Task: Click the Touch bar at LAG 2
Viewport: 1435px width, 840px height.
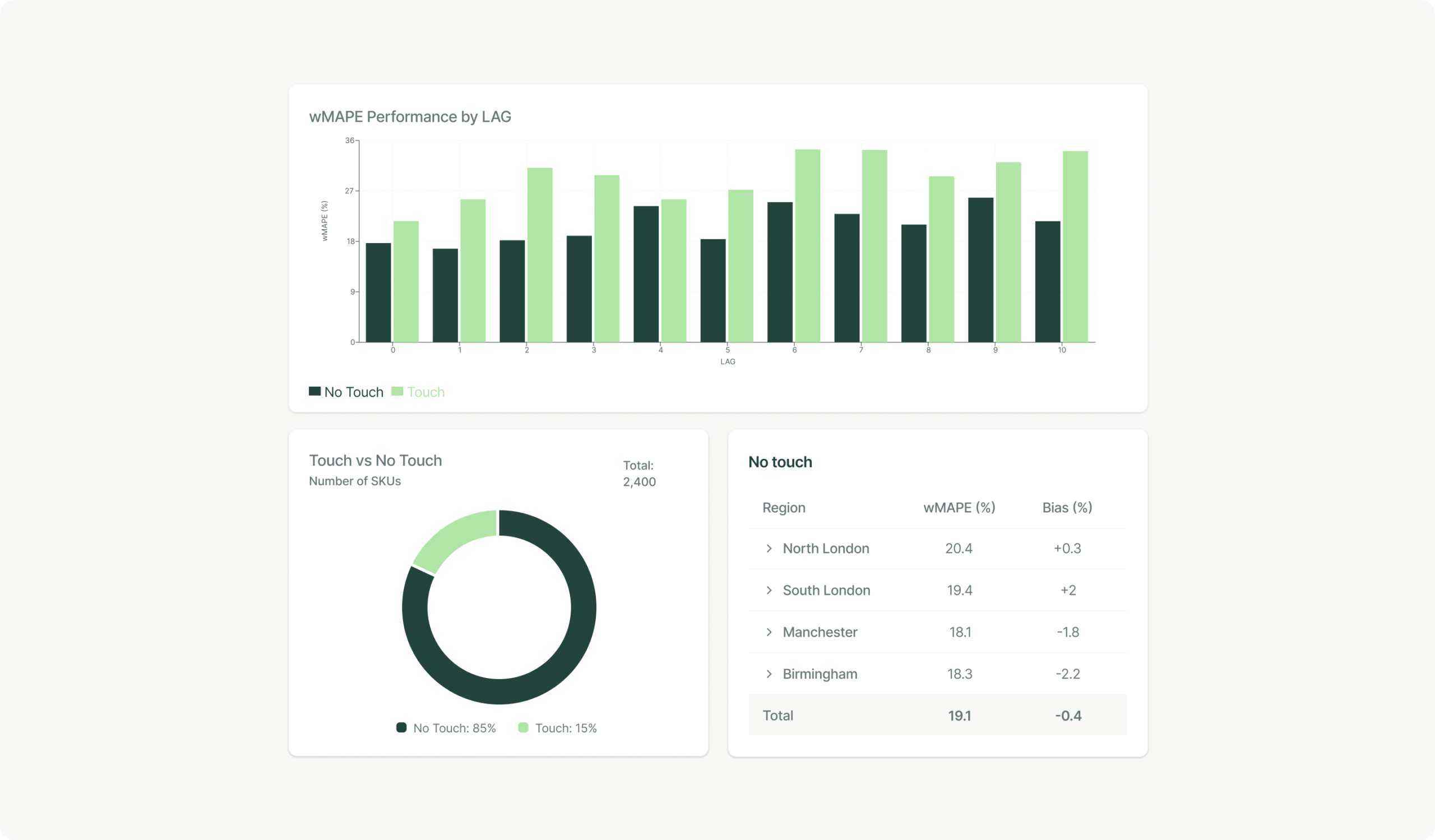Action: (x=540, y=255)
